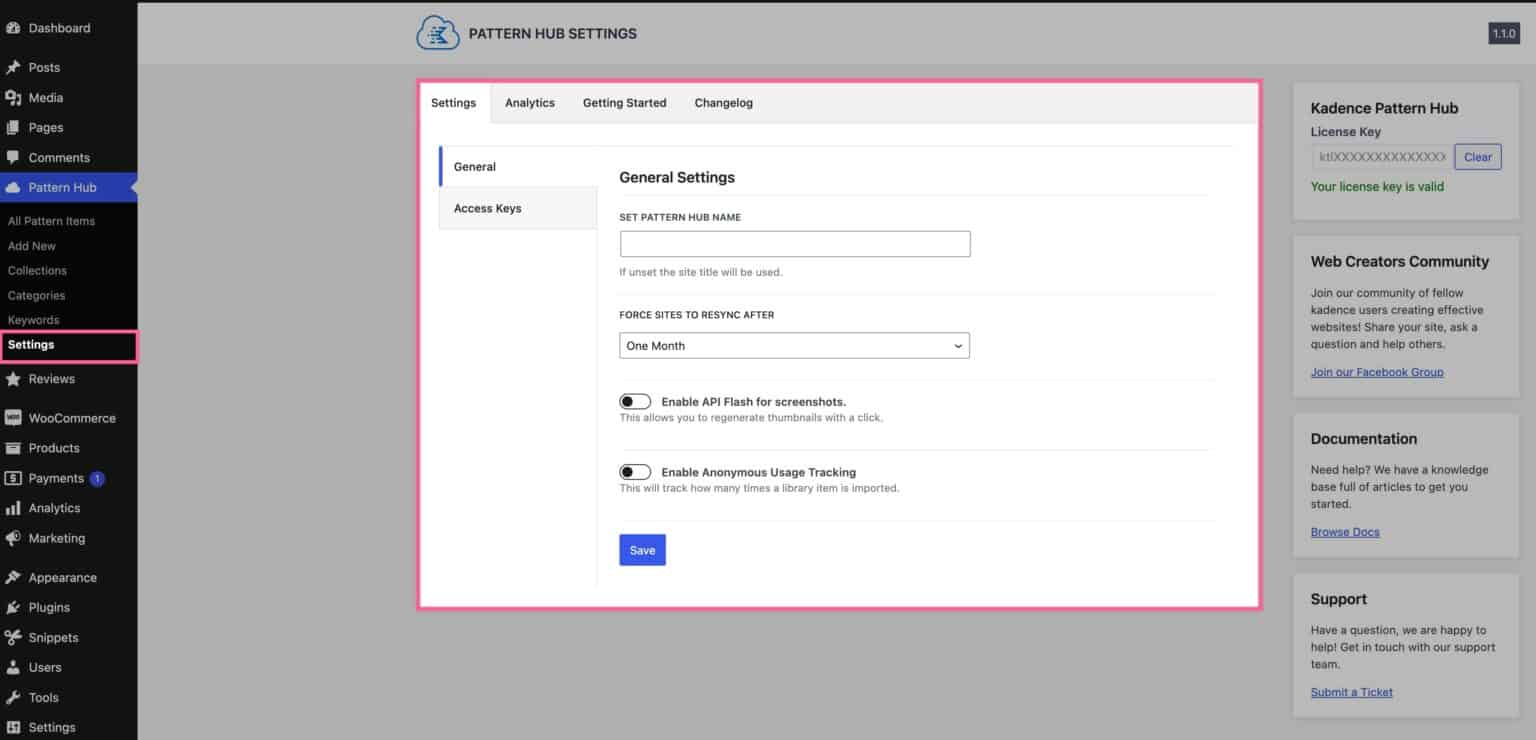1536x740 pixels.
Task: Click the Kadence cloud logo in header
Action: (x=437, y=34)
